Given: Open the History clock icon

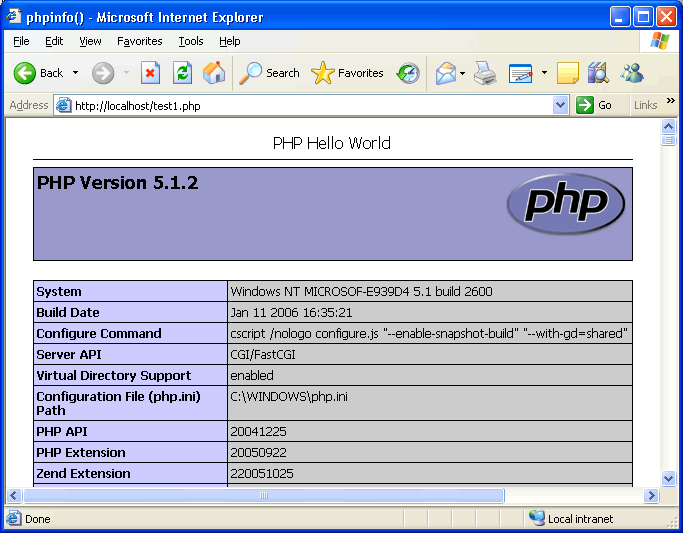Looking at the screenshot, I should 408,73.
